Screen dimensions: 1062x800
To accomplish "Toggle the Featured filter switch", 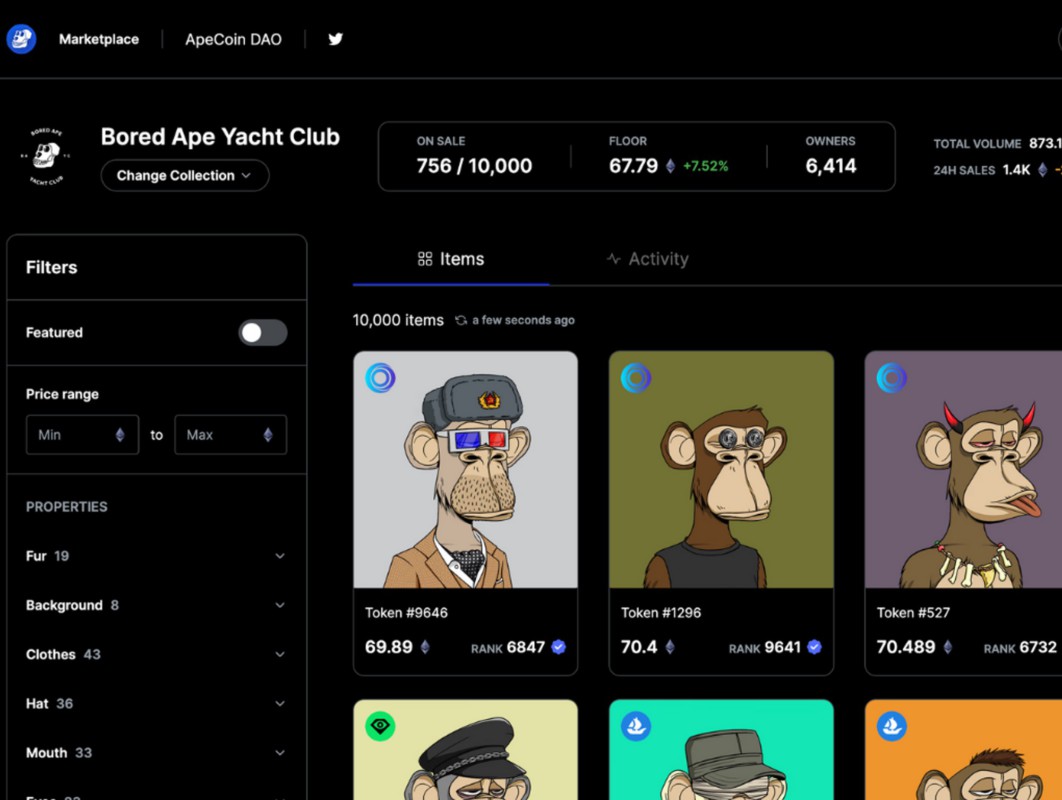I will point(262,332).
